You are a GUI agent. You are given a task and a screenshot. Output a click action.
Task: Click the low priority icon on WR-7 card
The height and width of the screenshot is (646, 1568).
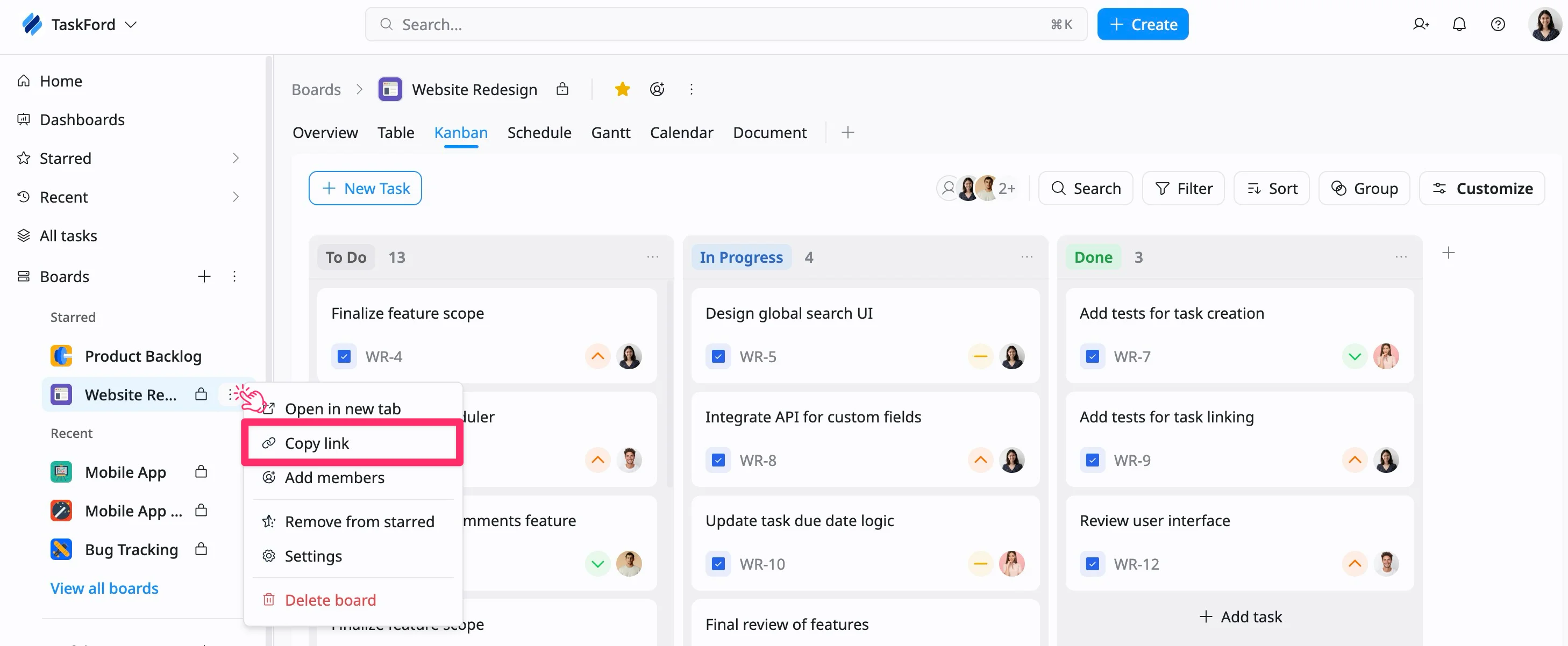pyautogui.click(x=1355, y=356)
